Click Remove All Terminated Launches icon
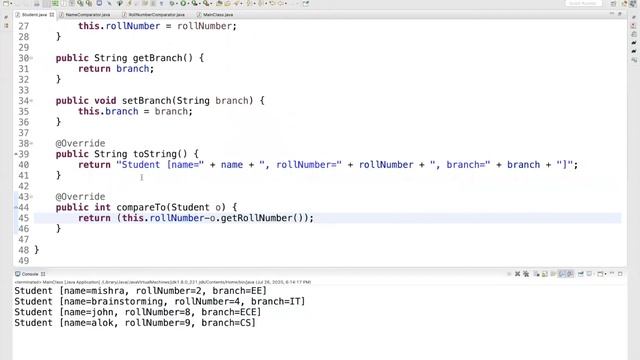 (x=526, y=274)
